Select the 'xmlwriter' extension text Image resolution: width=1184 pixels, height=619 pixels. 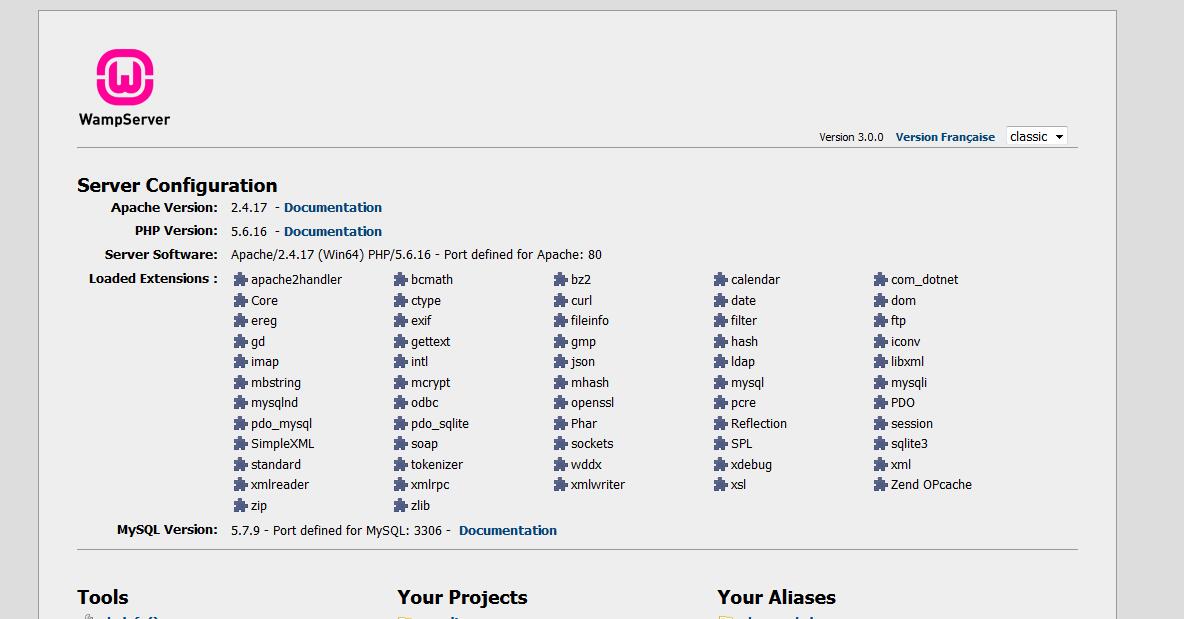598,485
